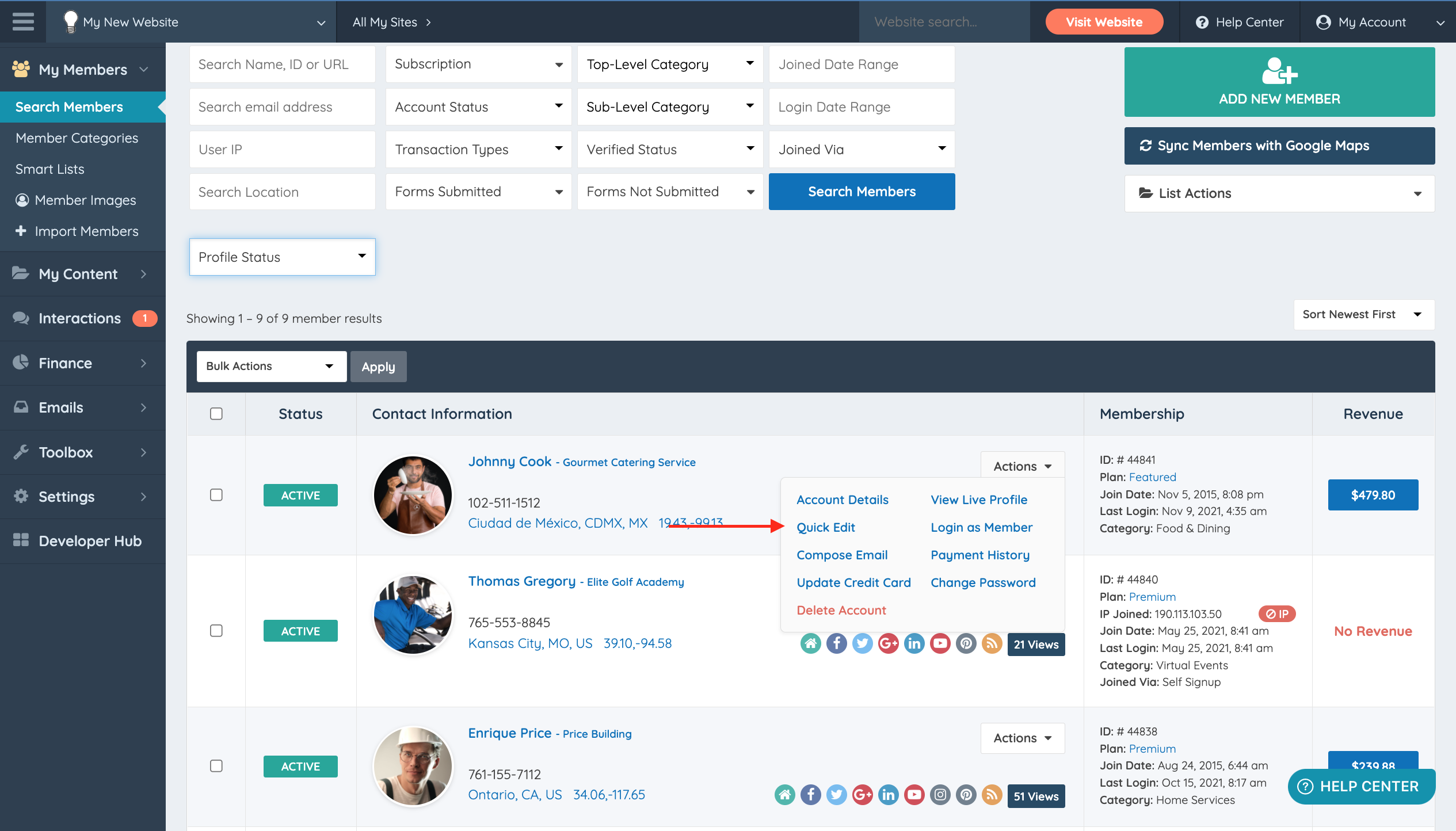Click Enrique Price's LinkedIn icon
Screen dimensions: 1456x831
point(888,795)
